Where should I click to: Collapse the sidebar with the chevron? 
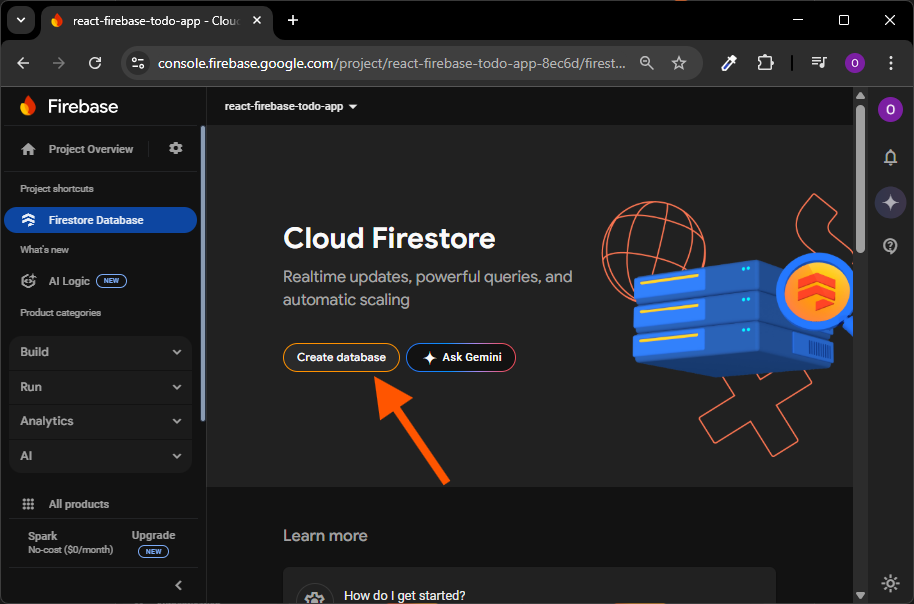click(178, 585)
